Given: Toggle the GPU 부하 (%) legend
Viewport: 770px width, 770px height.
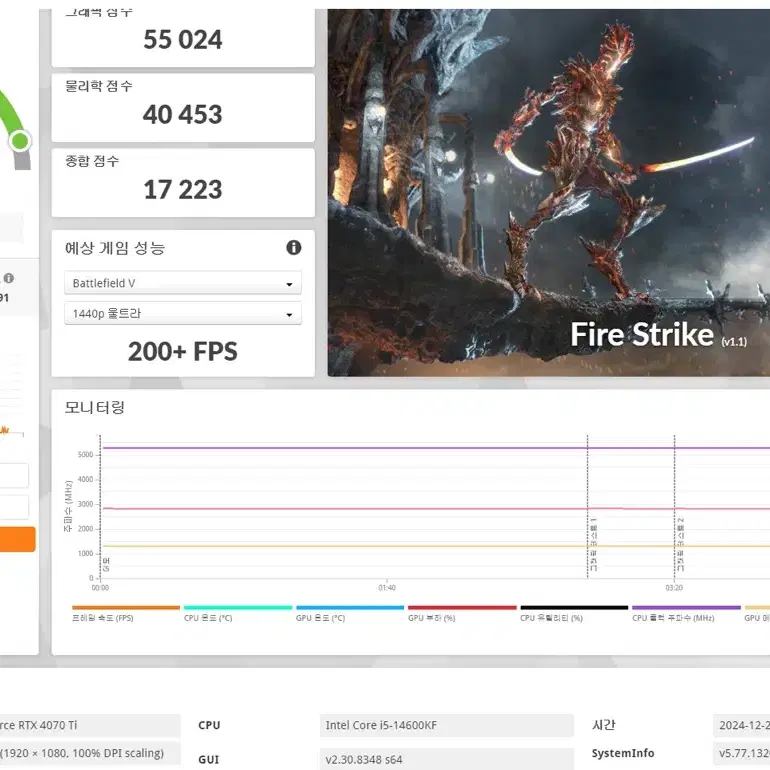Looking at the screenshot, I should [462, 614].
